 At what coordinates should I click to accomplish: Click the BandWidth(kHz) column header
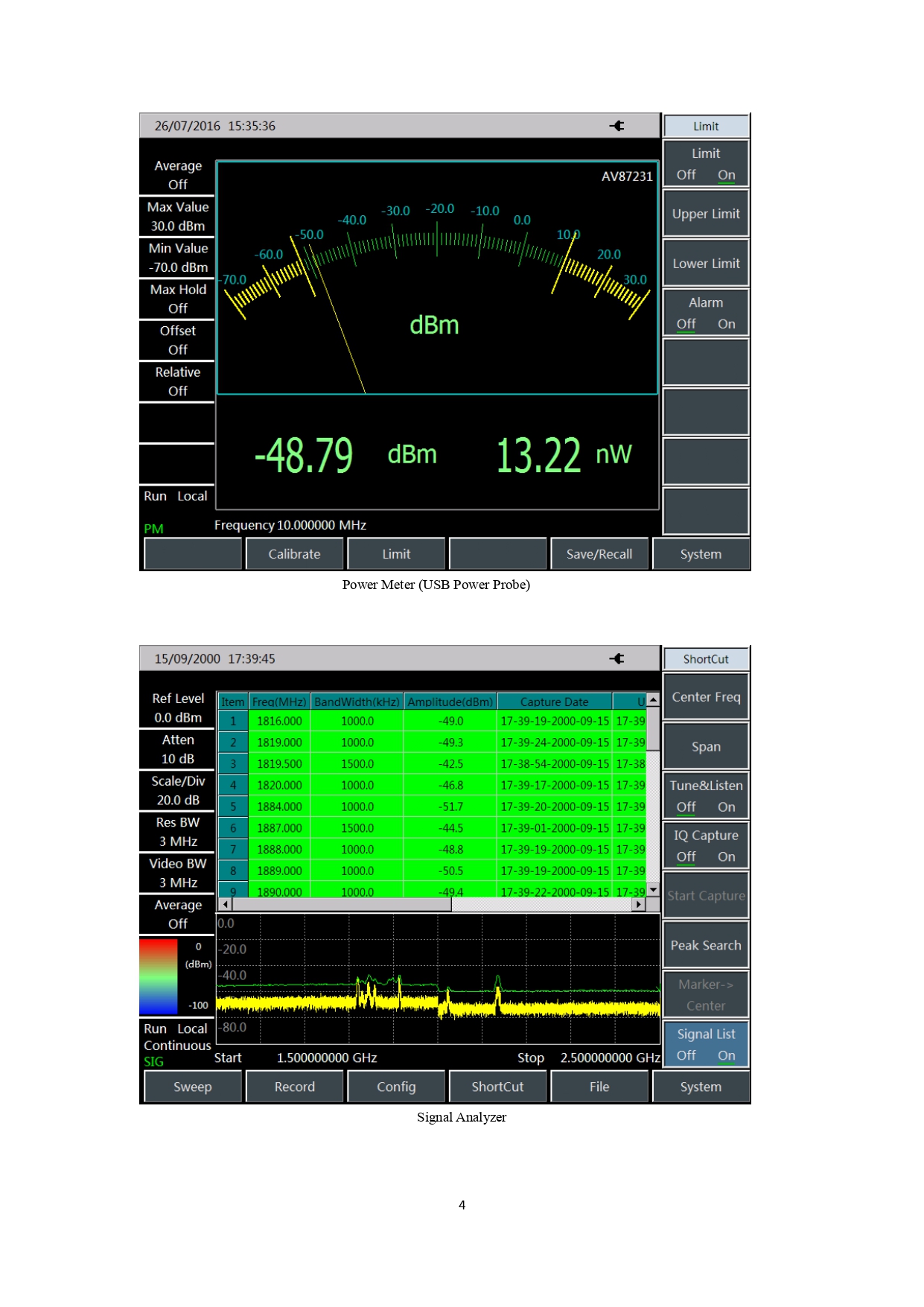(357, 702)
